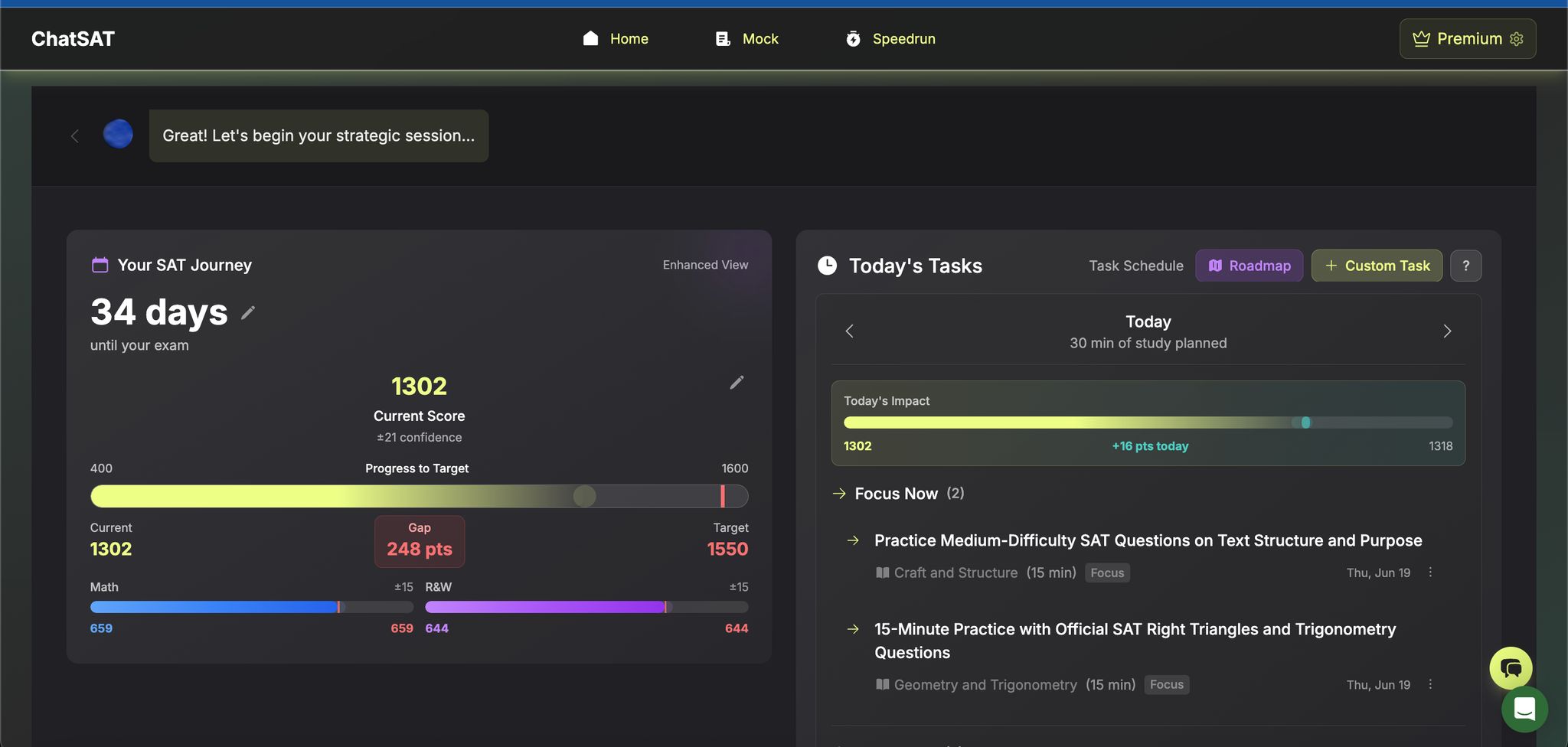The width and height of the screenshot is (1568, 747).
Task: Open the yellow chat bubble icon
Action: (1511, 668)
